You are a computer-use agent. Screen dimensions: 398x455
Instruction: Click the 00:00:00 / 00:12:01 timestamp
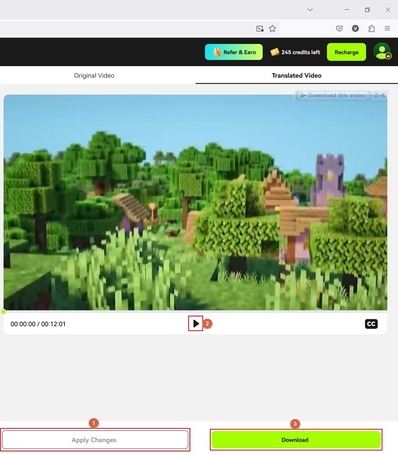coord(38,324)
